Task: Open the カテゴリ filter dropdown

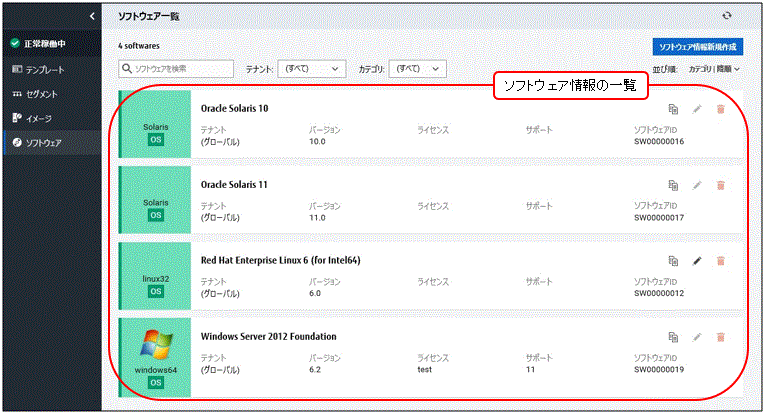Action: click(417, 69)
